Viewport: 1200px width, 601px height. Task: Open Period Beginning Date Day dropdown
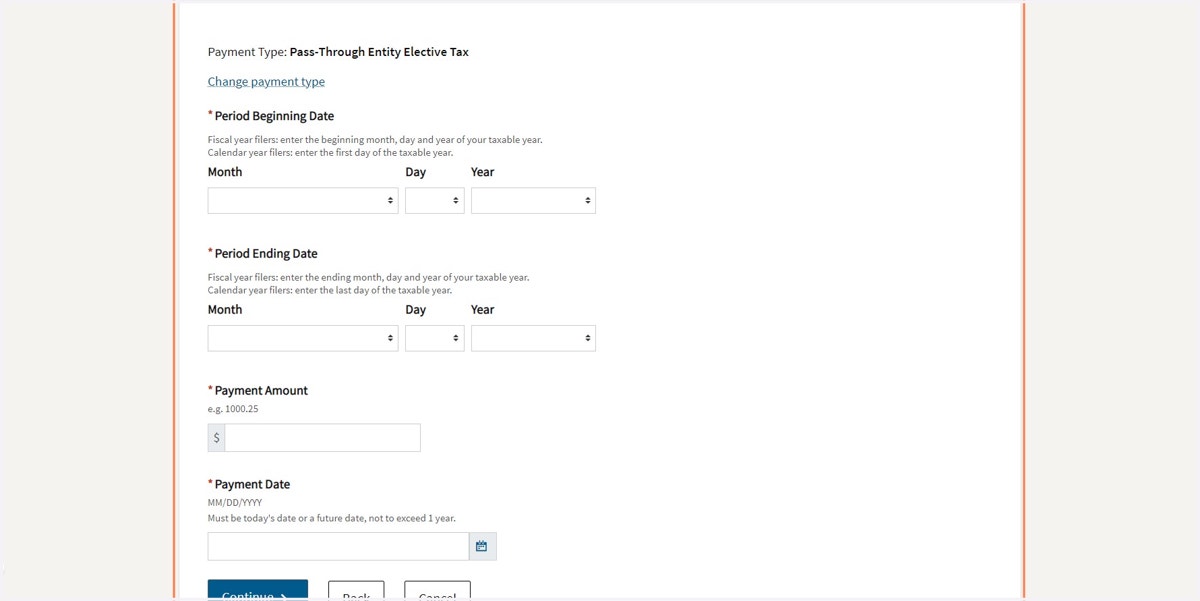point(434,200)
